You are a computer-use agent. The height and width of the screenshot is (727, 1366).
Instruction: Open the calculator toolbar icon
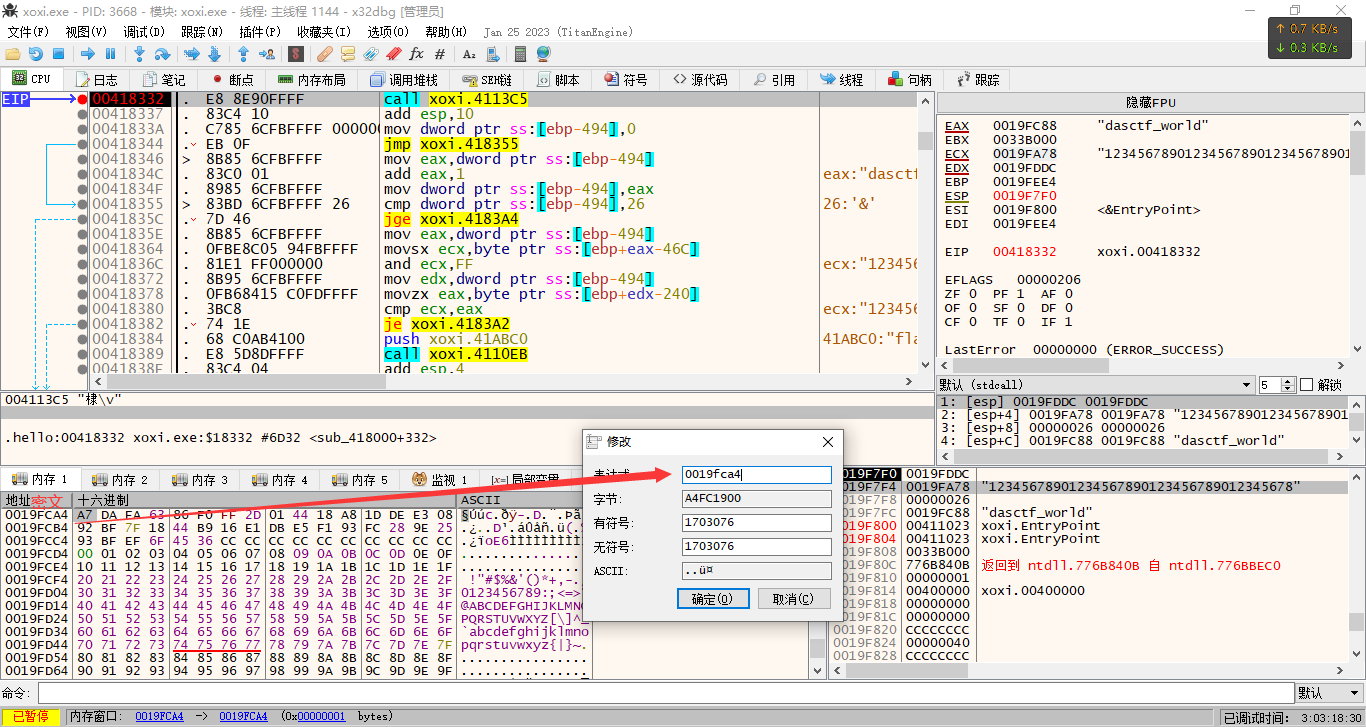point(520,53)
